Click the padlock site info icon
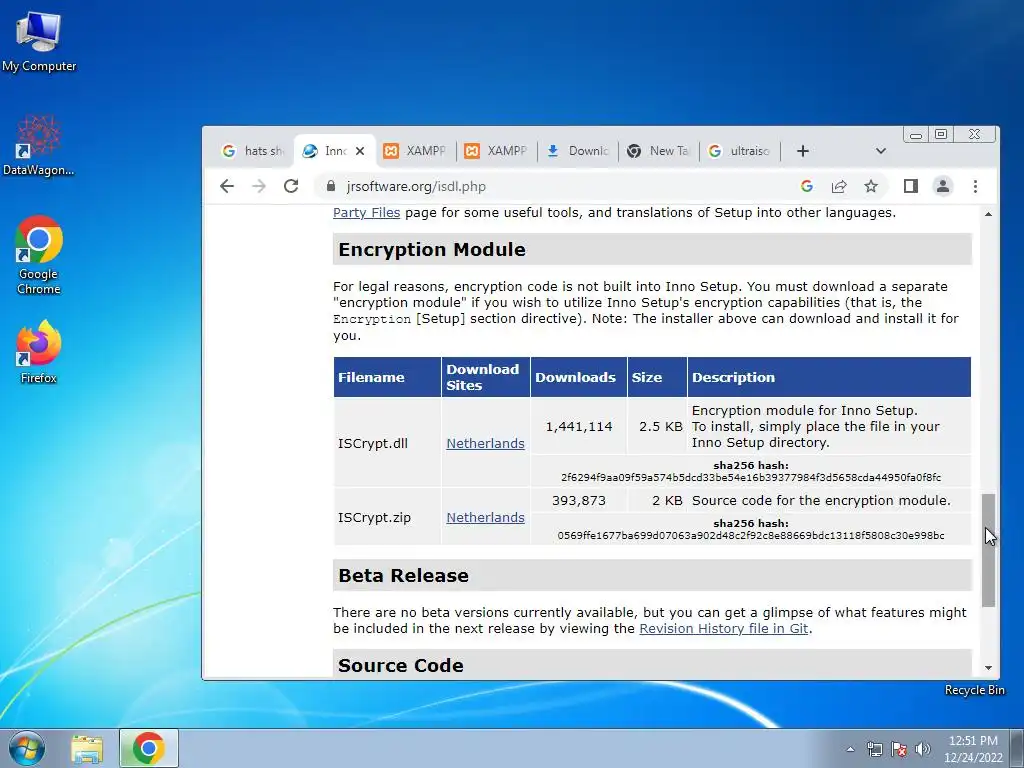1024x768 pixels. (x=330, y=186)
